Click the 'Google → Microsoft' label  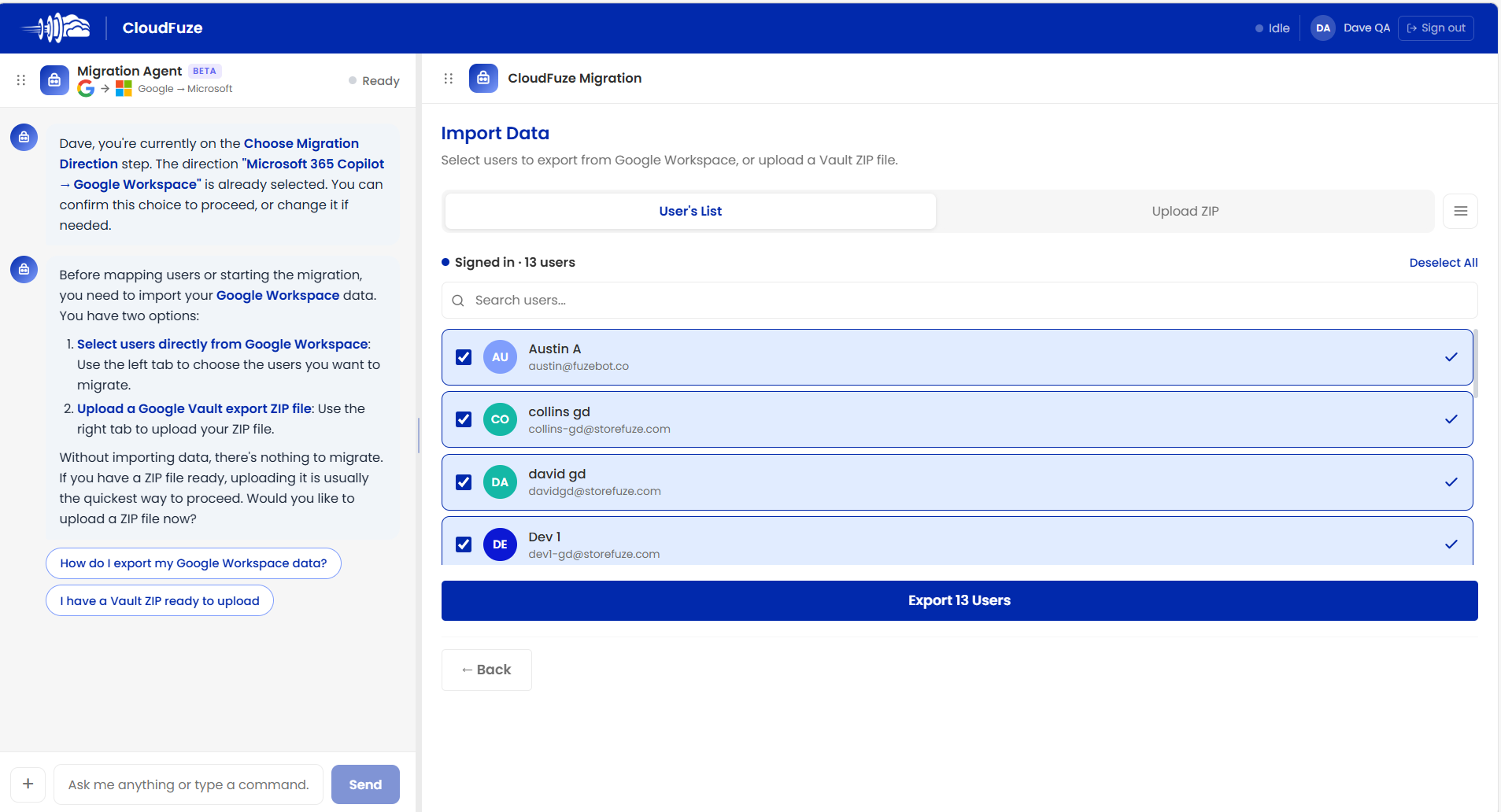(185, 89)
